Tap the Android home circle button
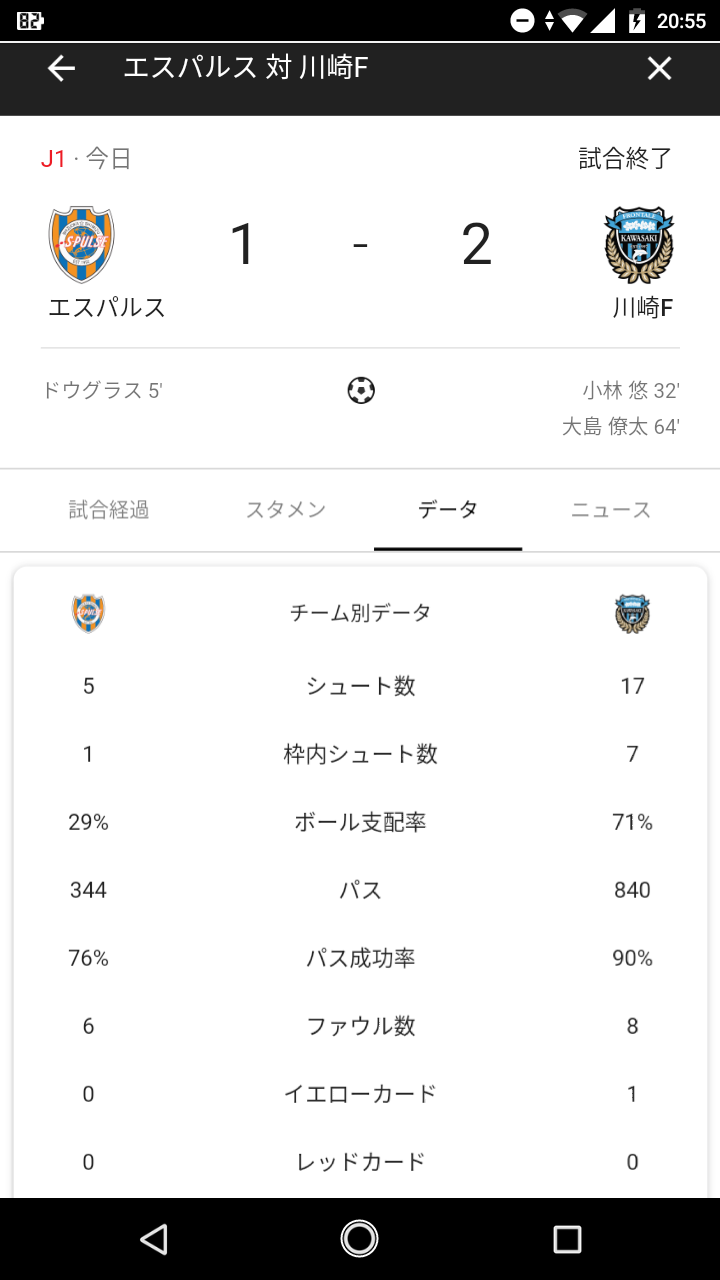This screenshot has width=720, height=1280. (359, 1239)
